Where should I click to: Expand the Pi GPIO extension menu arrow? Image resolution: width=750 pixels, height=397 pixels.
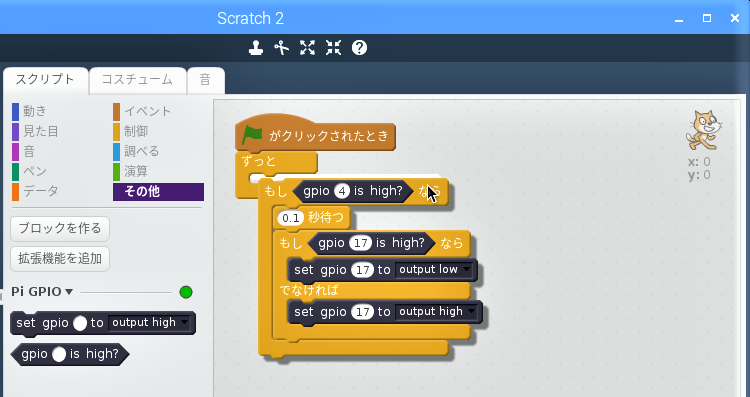point(69,292)
